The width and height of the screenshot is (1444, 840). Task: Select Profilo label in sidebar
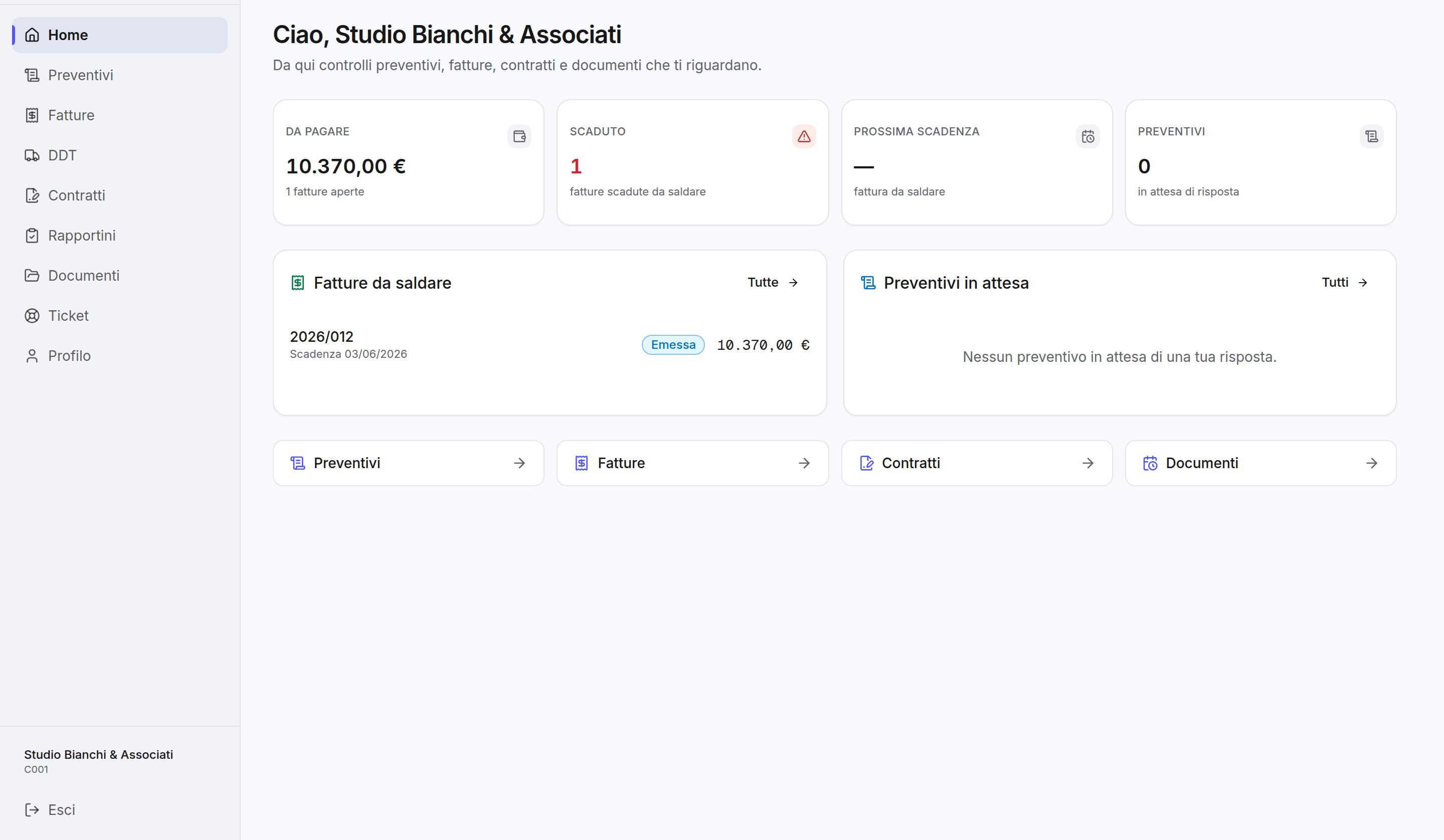tap(69, 356)
